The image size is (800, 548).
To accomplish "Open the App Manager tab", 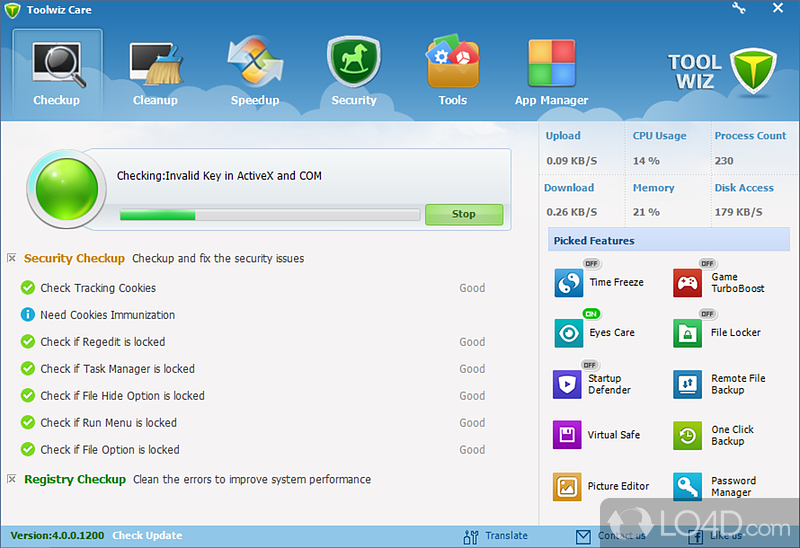I will pos(551,70).
